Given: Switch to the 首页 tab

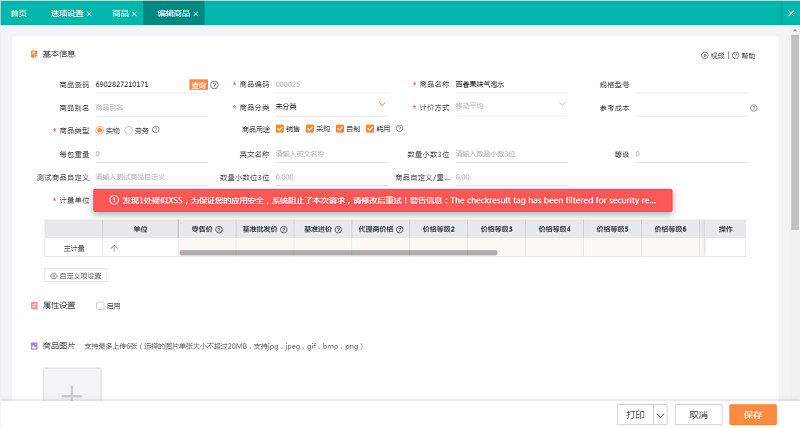Looking at the screenshot, I should pyautogui.click(x=19, y=13).
